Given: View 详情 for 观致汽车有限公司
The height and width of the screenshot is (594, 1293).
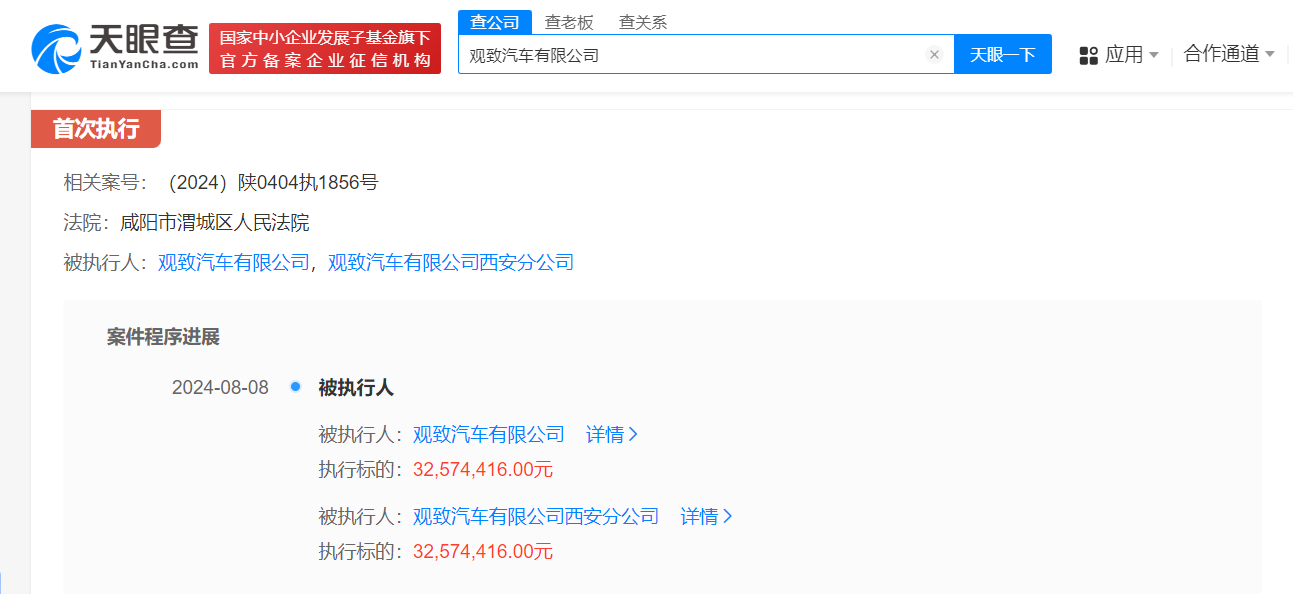Looking at the screenshot, I should coord(605,435).
